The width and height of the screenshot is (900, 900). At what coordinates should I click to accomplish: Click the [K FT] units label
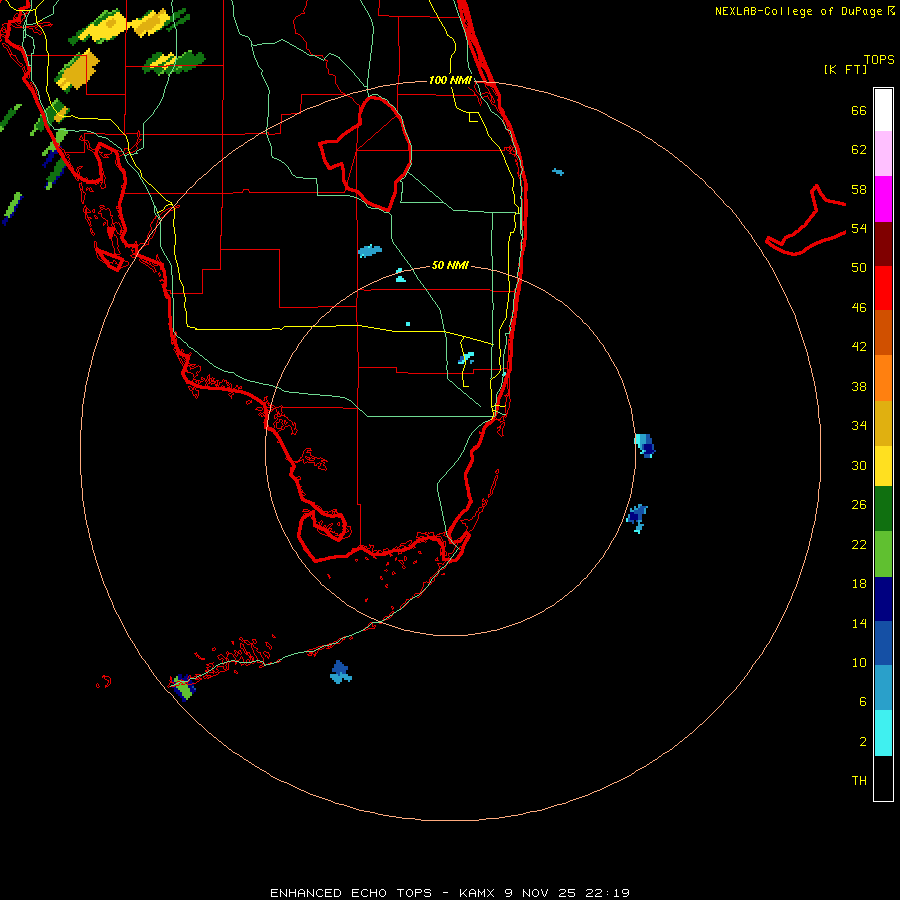point(845,70)
